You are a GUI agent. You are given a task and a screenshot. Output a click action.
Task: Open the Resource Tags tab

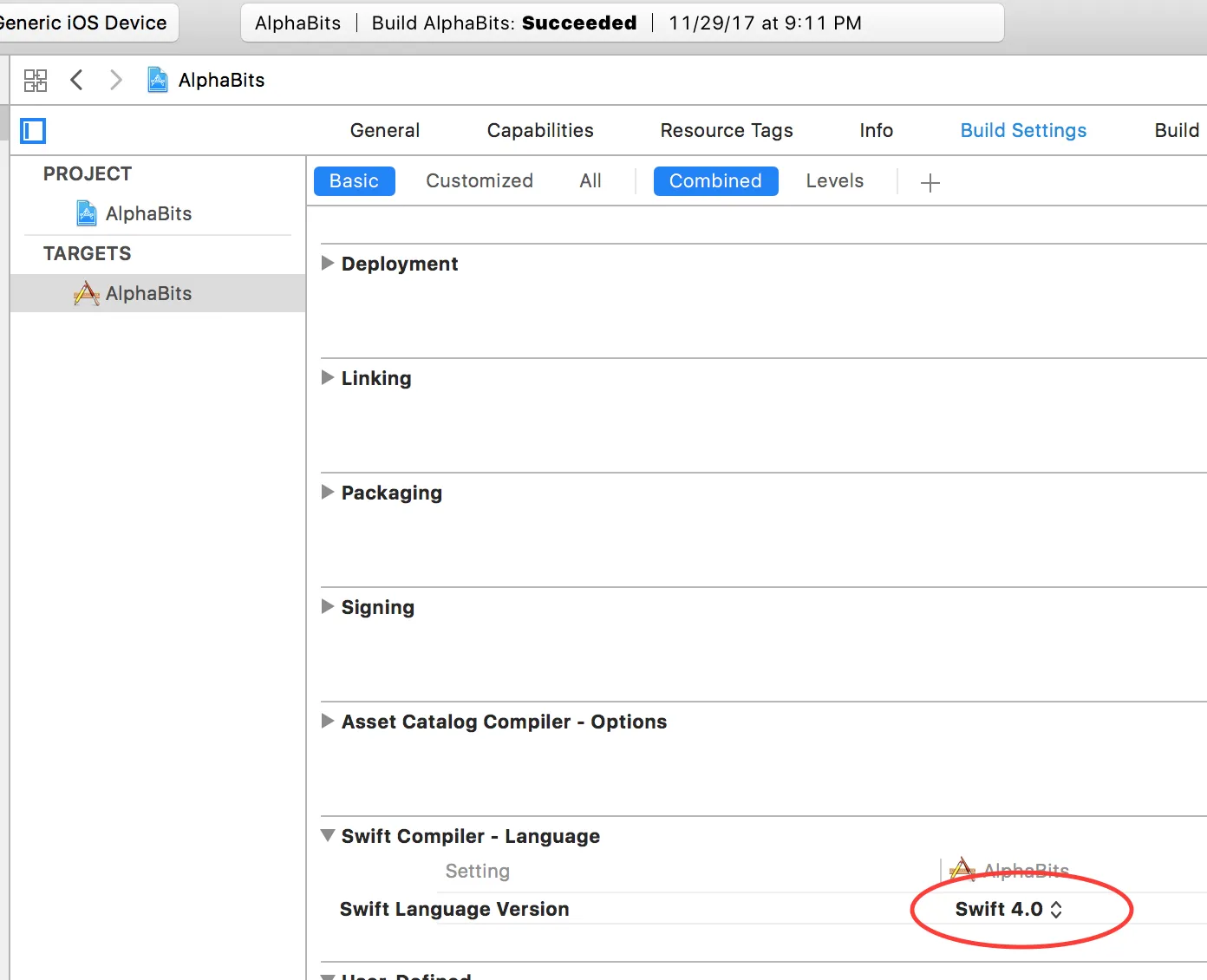point(727,130)
